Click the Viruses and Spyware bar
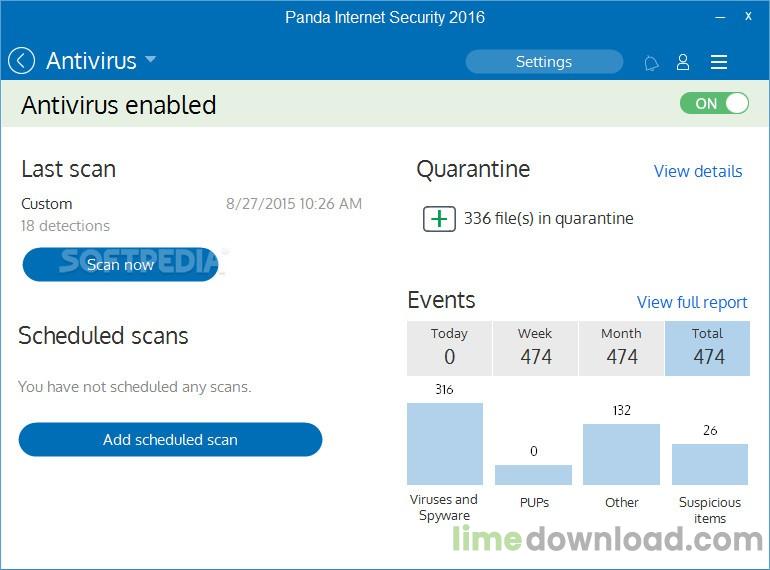Image resolution: width=770 pixels, height=570 pixels. (445, 443)
